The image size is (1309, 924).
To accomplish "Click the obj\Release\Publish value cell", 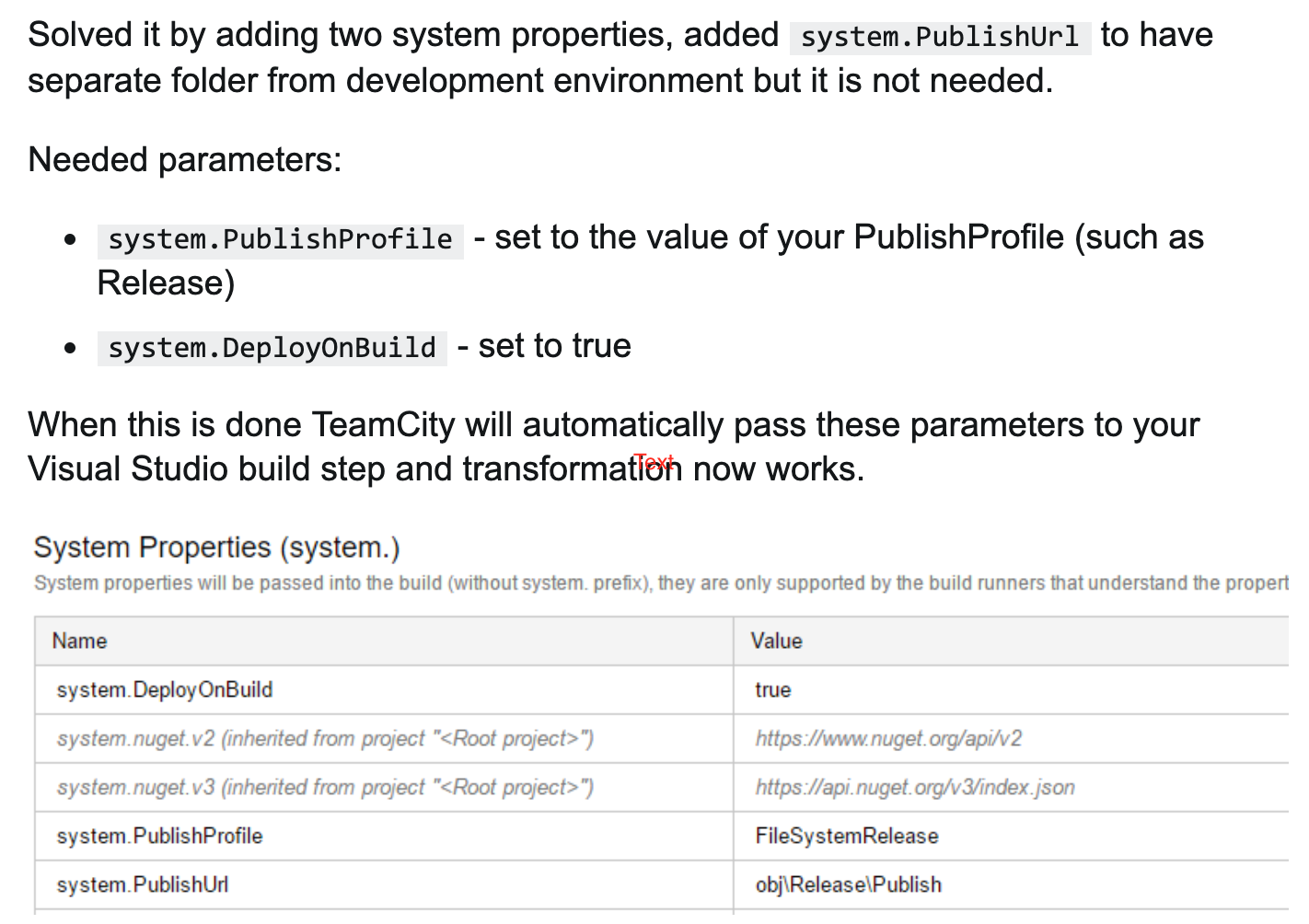I will point(848,885).
